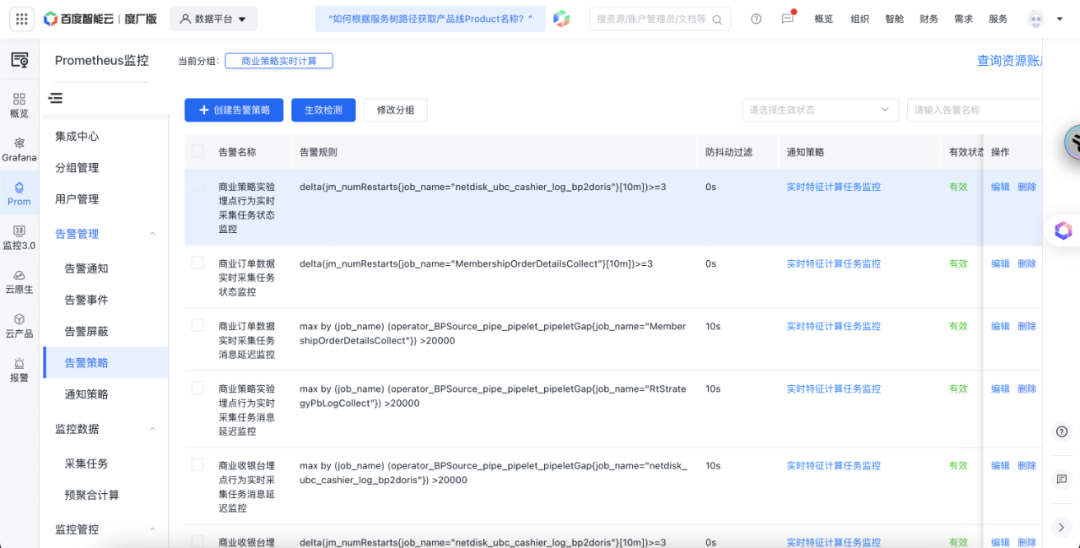Open the 组织 top menu
Image resolution: width=1080 pixels, height=548 pixels.
(x=860, y=19)
